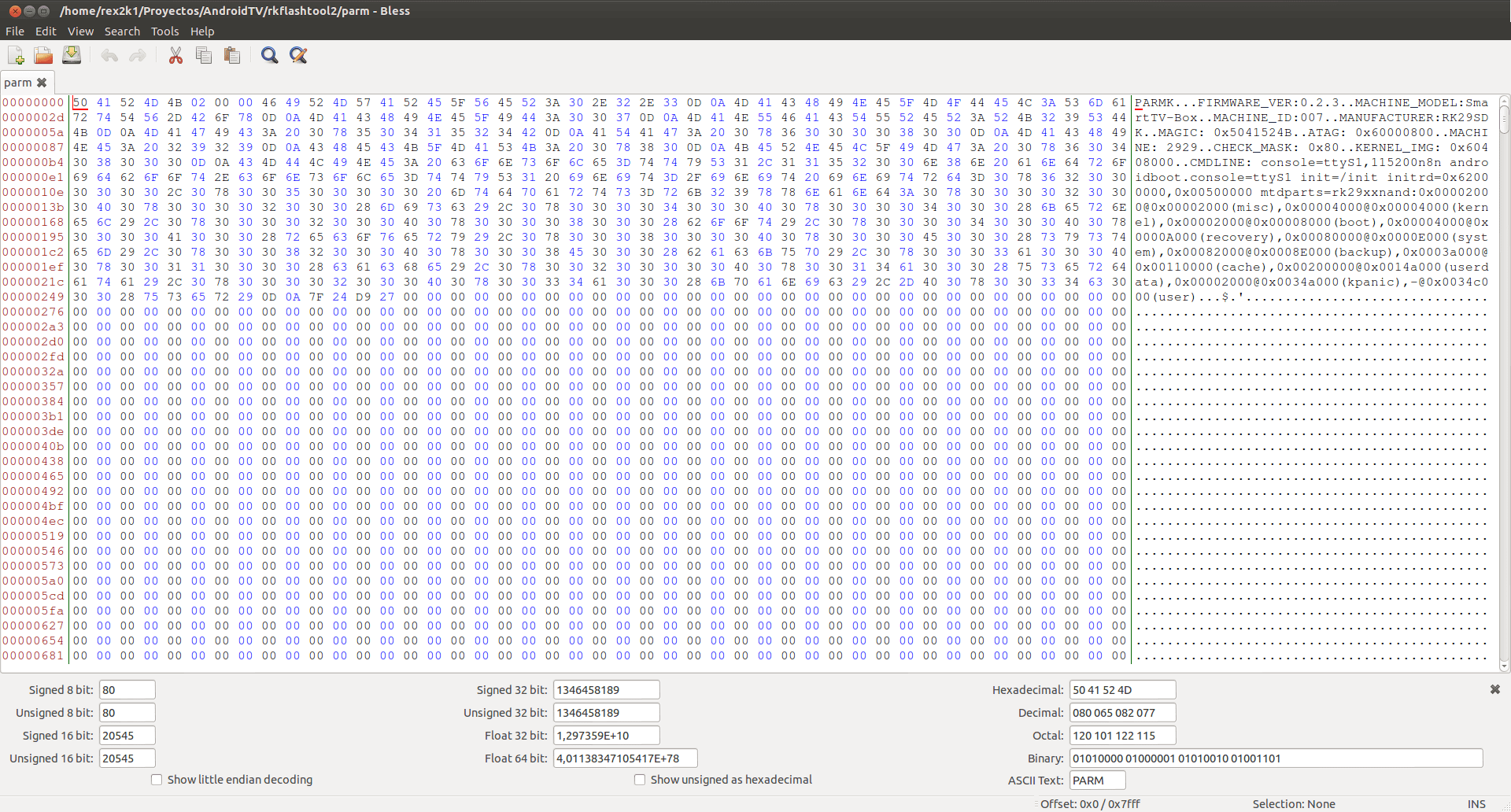Copy selection with the copy icon
This screenshot has height=812, width=1511.
click(x=204, y=55)
